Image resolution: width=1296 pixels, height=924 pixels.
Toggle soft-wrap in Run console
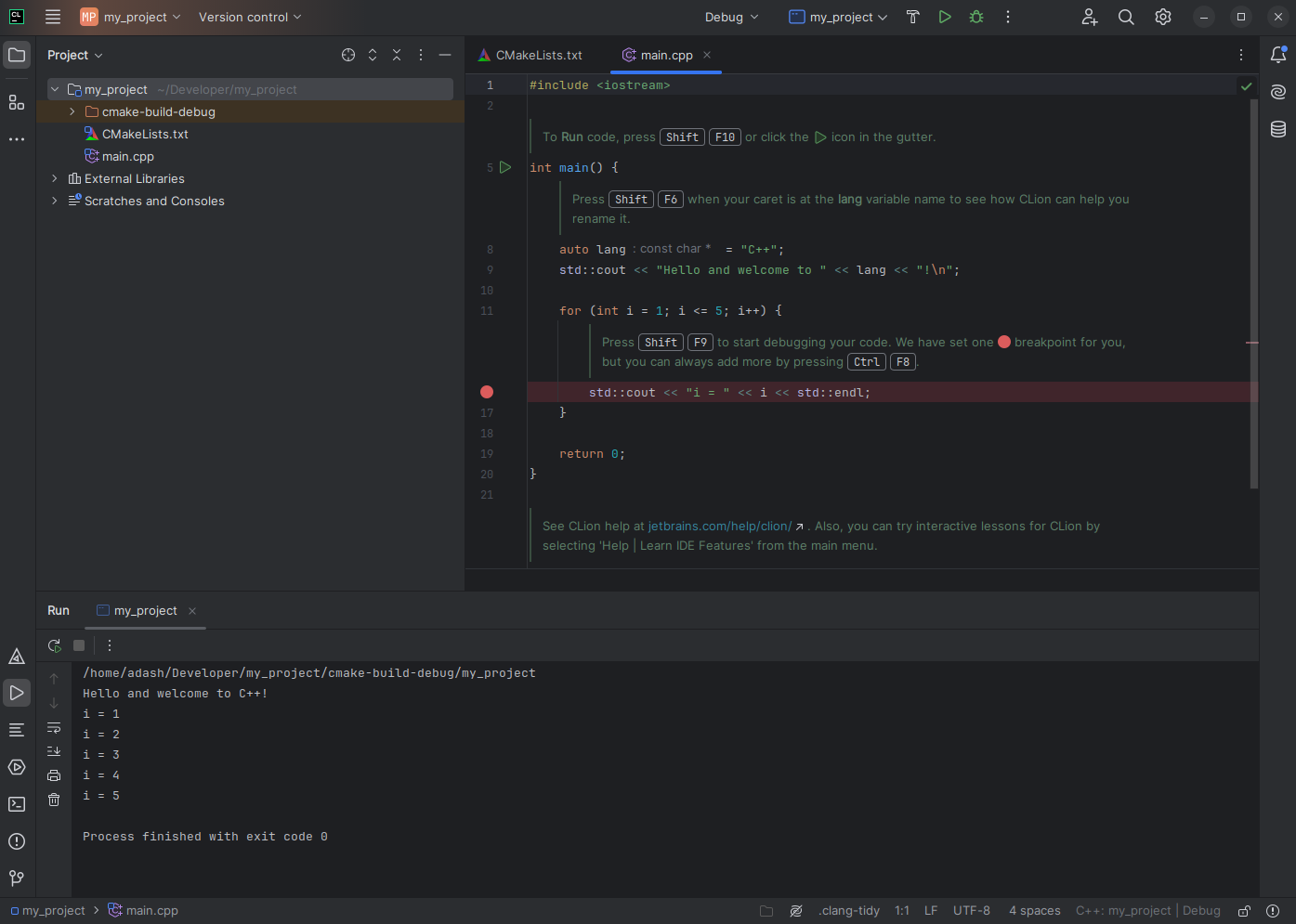(54, 727)
